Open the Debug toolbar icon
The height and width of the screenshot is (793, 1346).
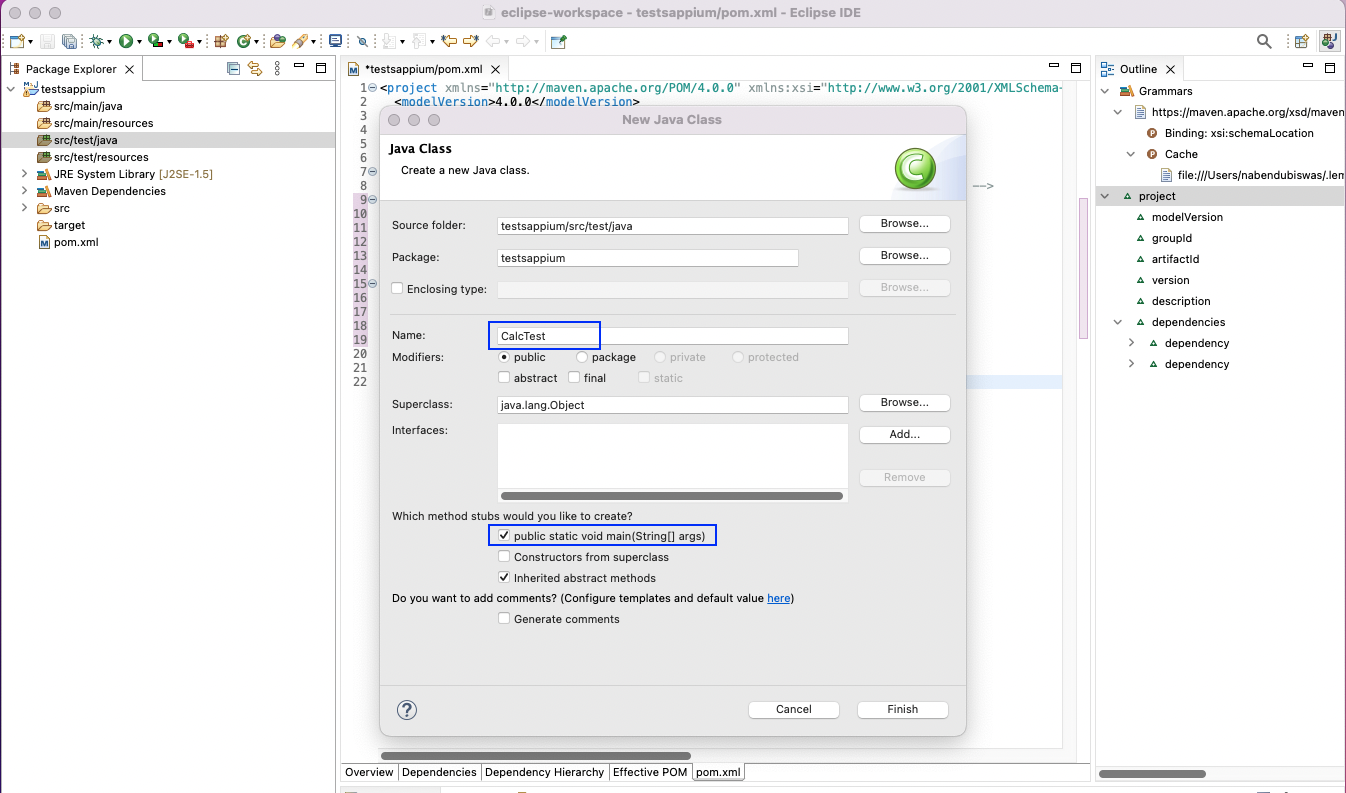pyautogui.click(x=97, y=40)
